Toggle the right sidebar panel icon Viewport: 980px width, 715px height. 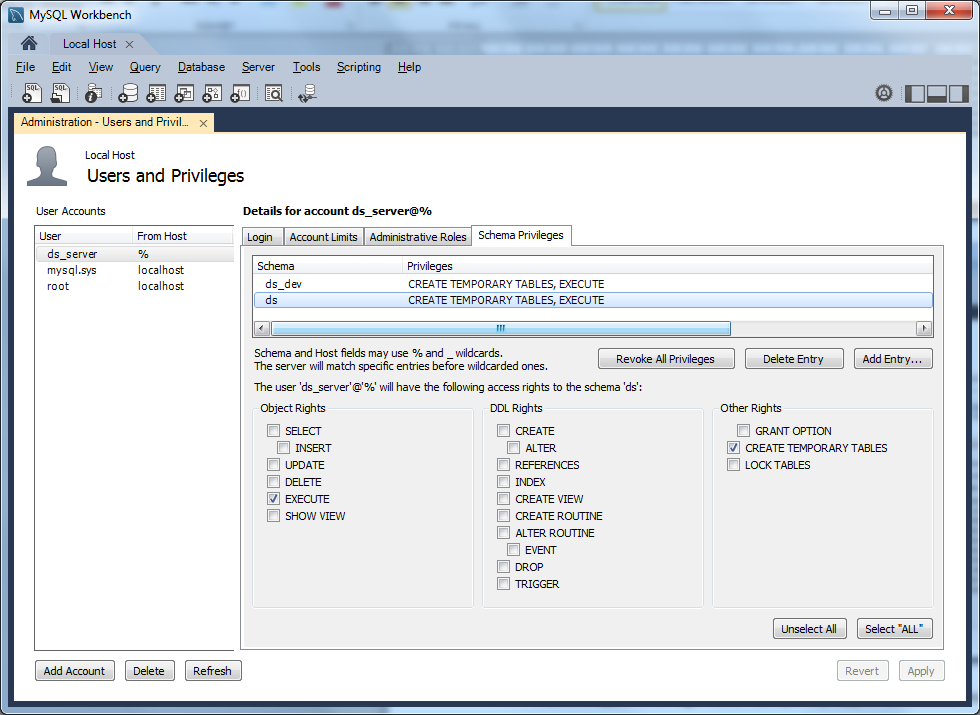[x=958, y=94]
